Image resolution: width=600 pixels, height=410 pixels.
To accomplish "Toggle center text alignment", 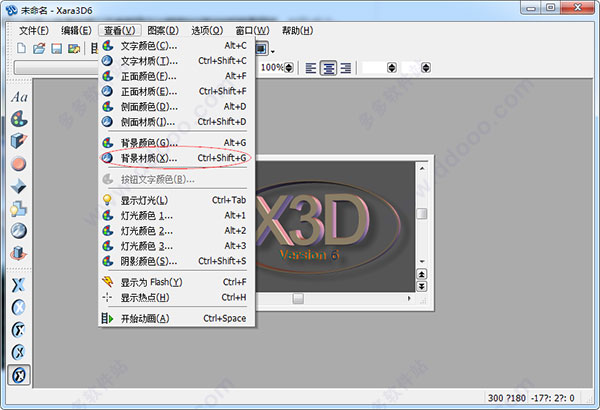I will click(328, 68).
